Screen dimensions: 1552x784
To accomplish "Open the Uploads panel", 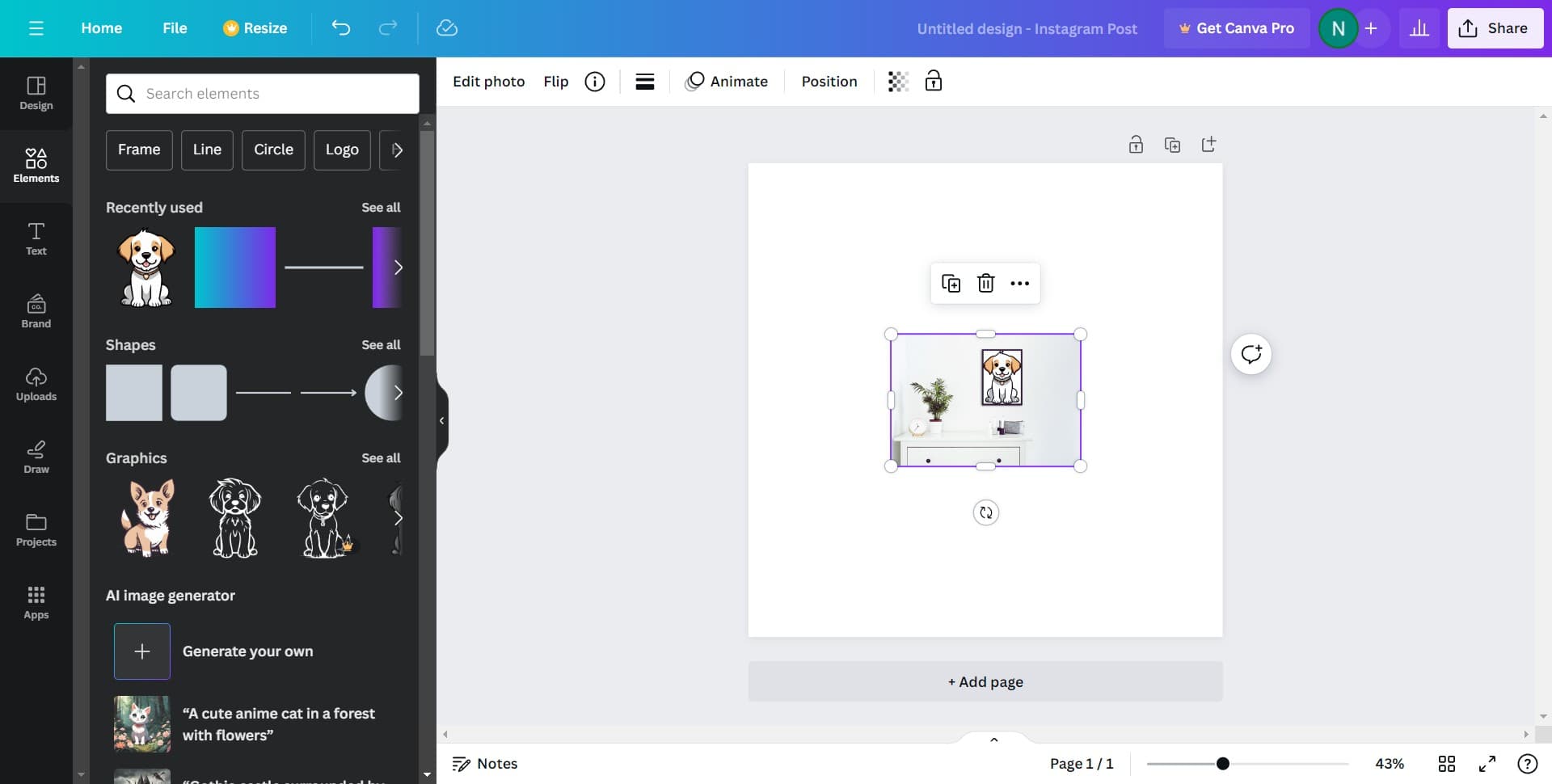I will (36, 383).
